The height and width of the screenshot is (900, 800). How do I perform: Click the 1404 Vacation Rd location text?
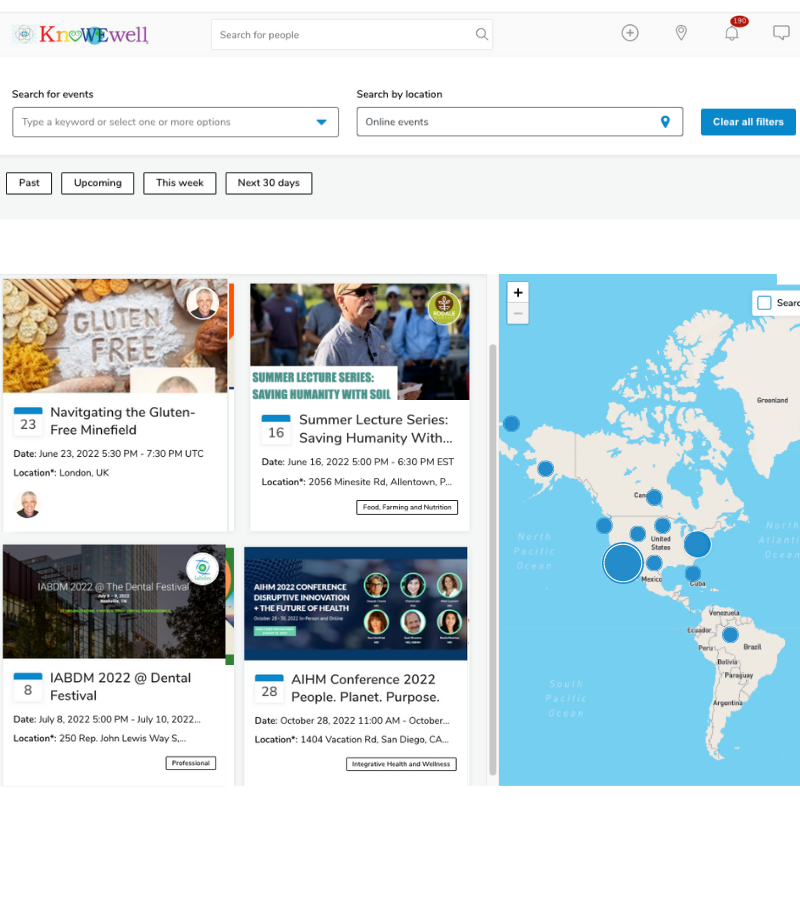[x=352, y=739]
